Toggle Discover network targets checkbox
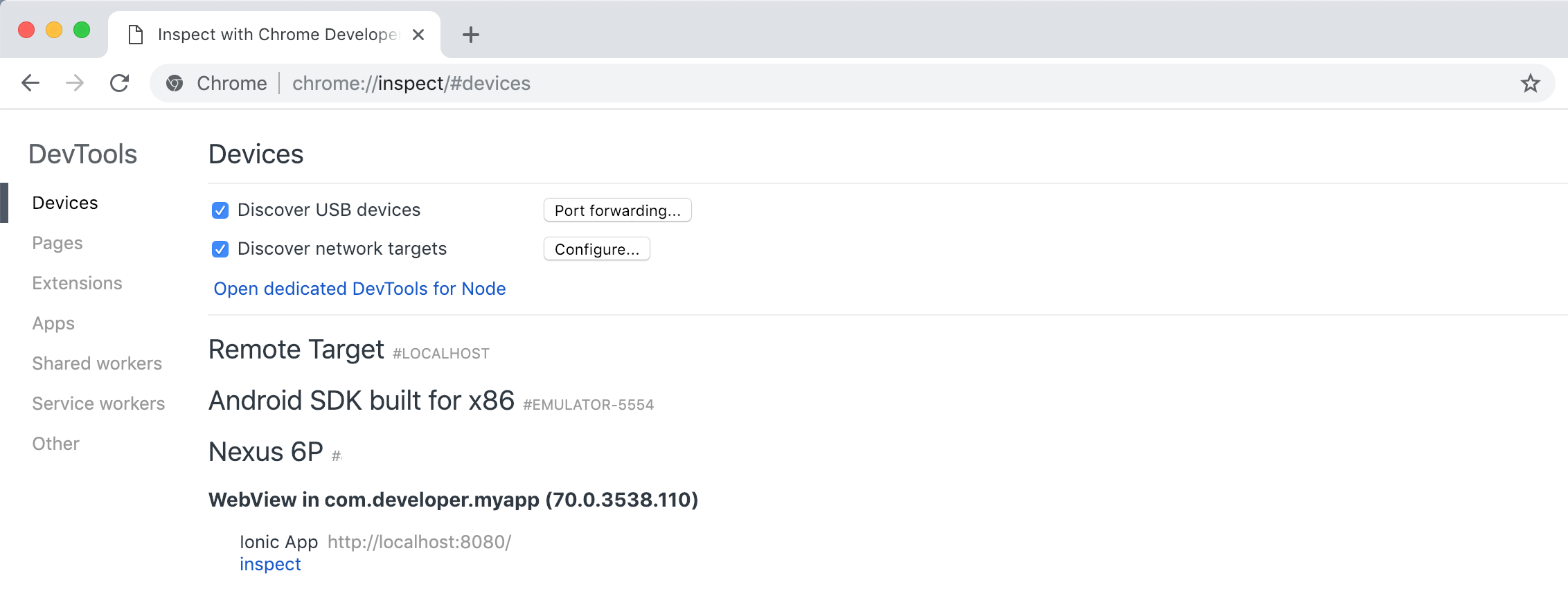This screenshot has width=1568, height=616. (x=220, y=249)
